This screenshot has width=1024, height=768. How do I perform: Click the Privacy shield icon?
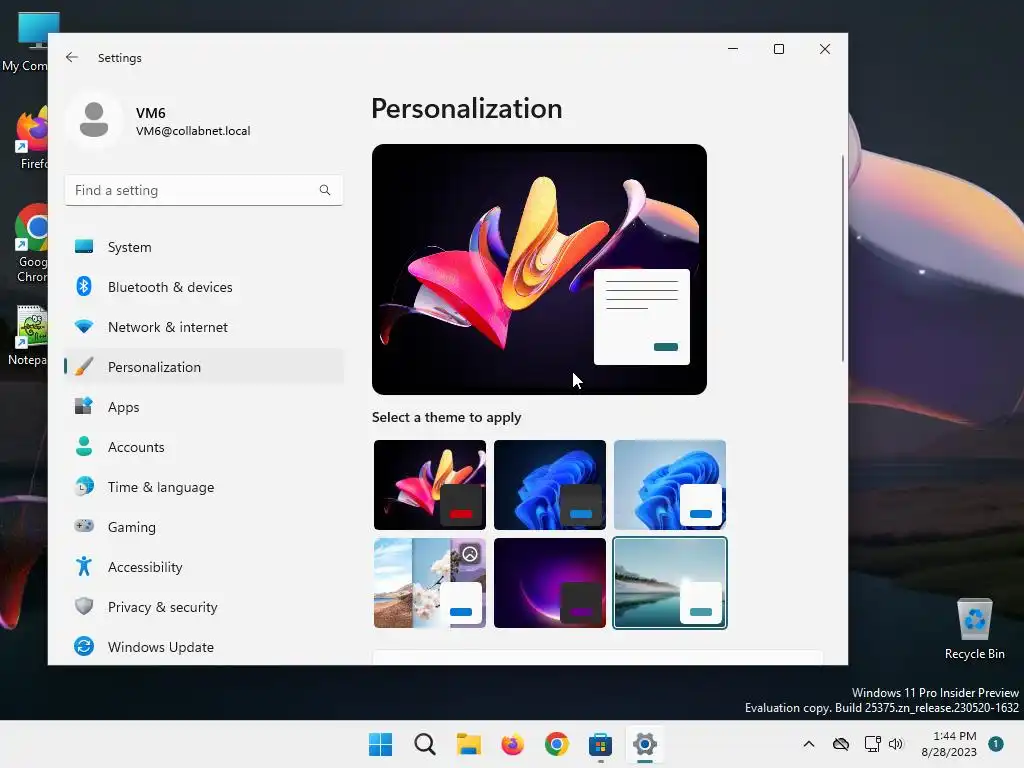pyautogui.click(x=84, y=606)
